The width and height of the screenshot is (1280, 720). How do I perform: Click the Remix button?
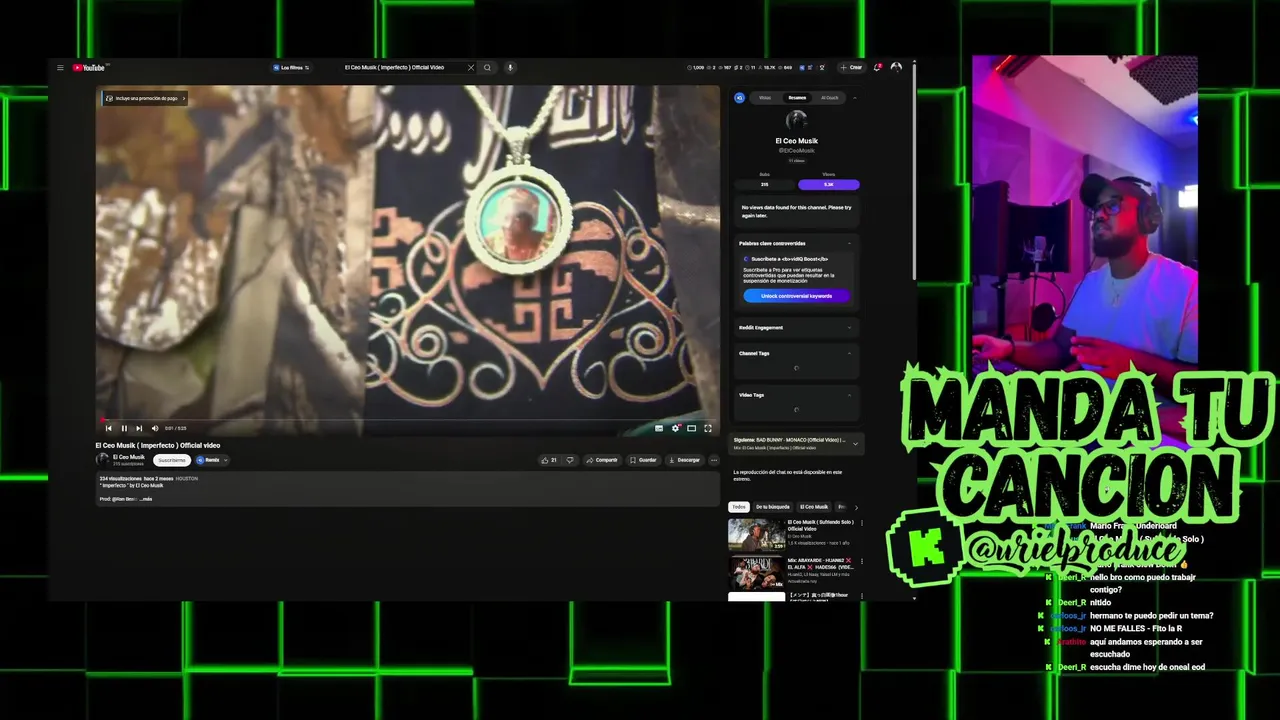[x=209, y=460]
